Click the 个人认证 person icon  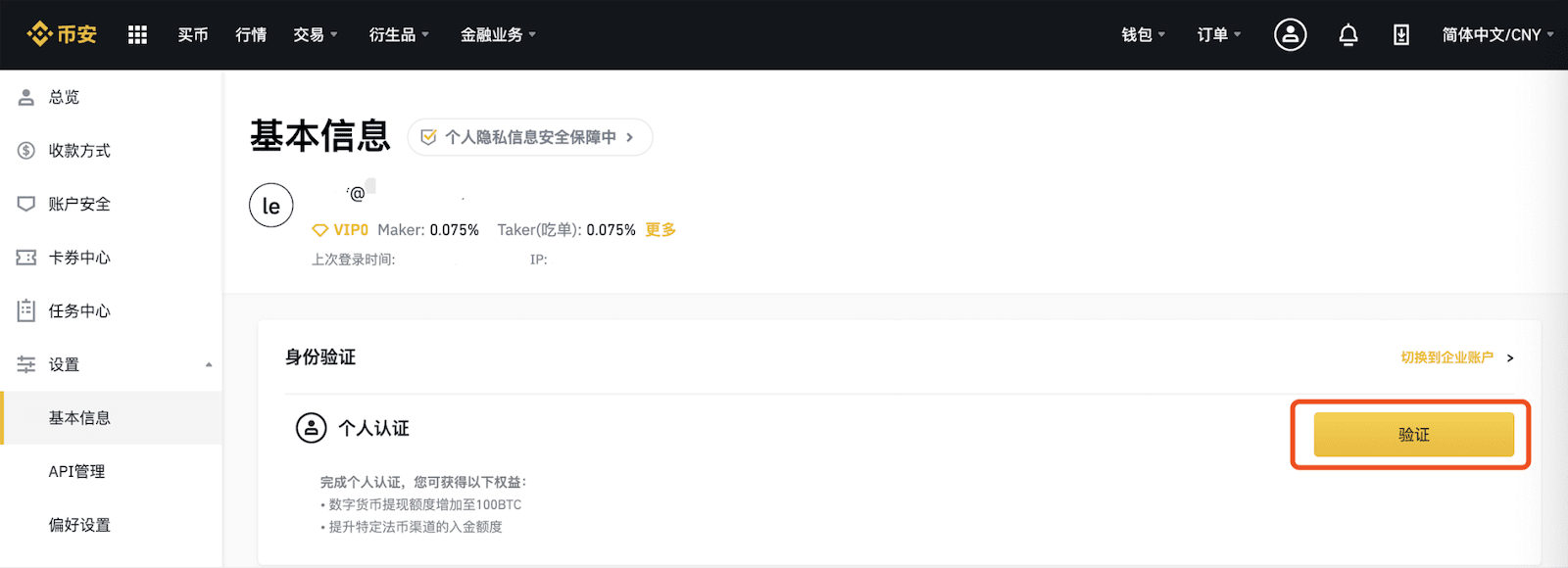[x=311, y=428]
